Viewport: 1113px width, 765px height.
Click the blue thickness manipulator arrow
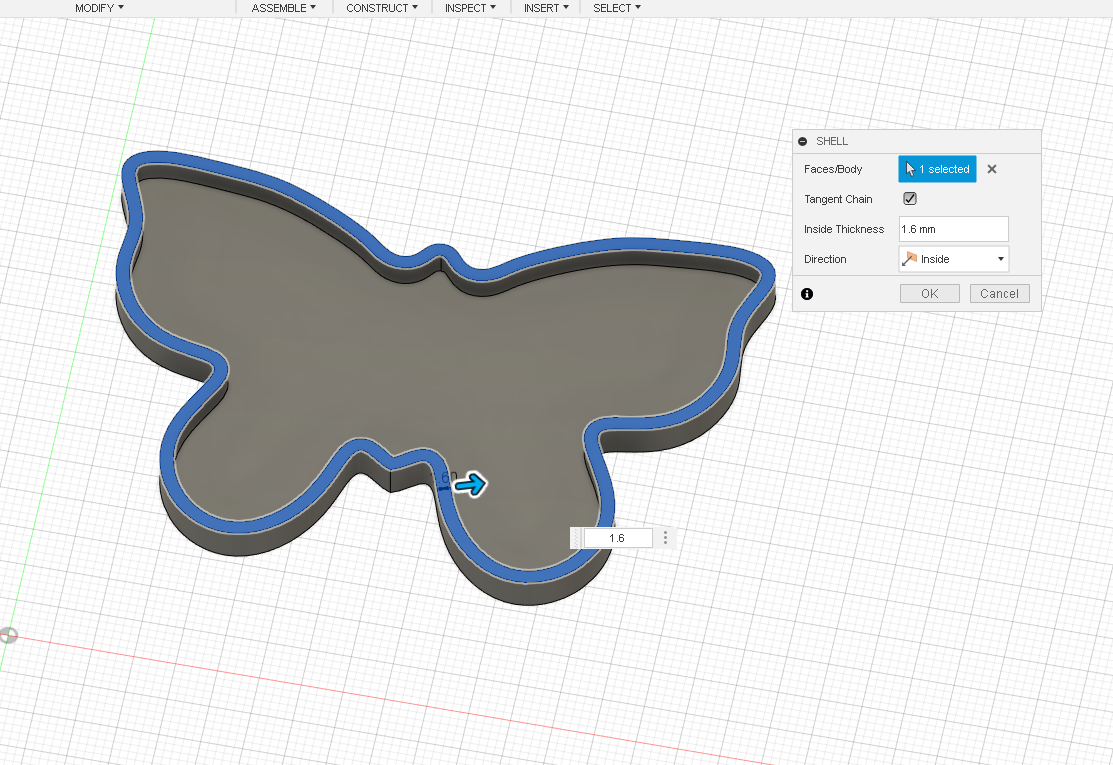[x=470, y=485]
